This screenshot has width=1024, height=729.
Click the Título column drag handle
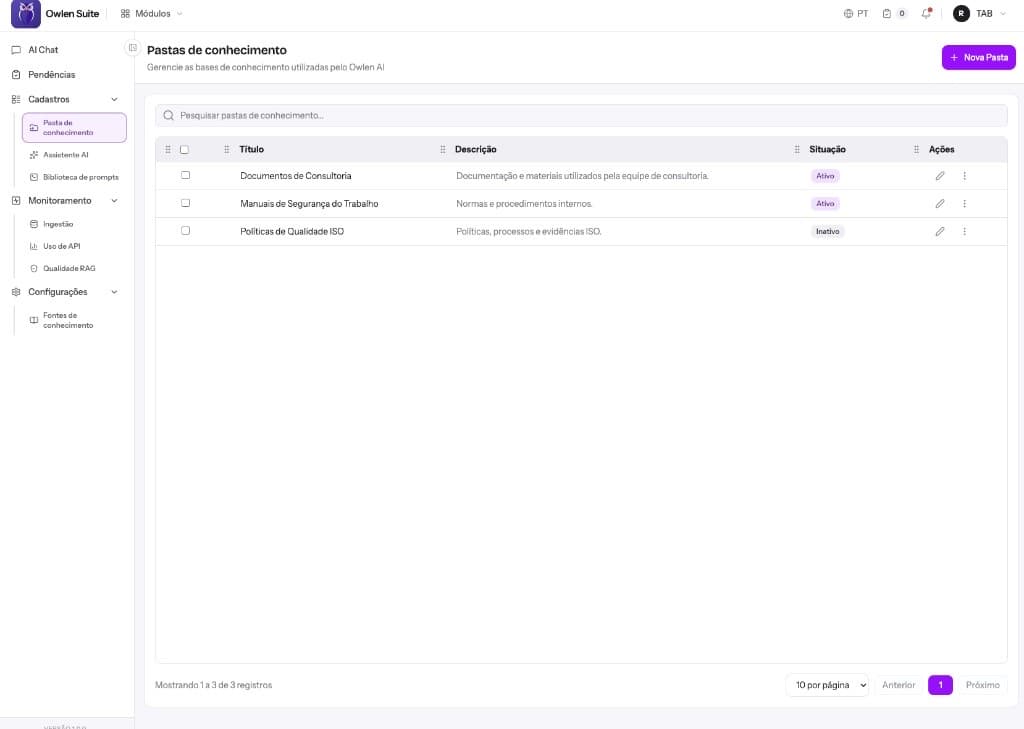(x=227, y=150)
